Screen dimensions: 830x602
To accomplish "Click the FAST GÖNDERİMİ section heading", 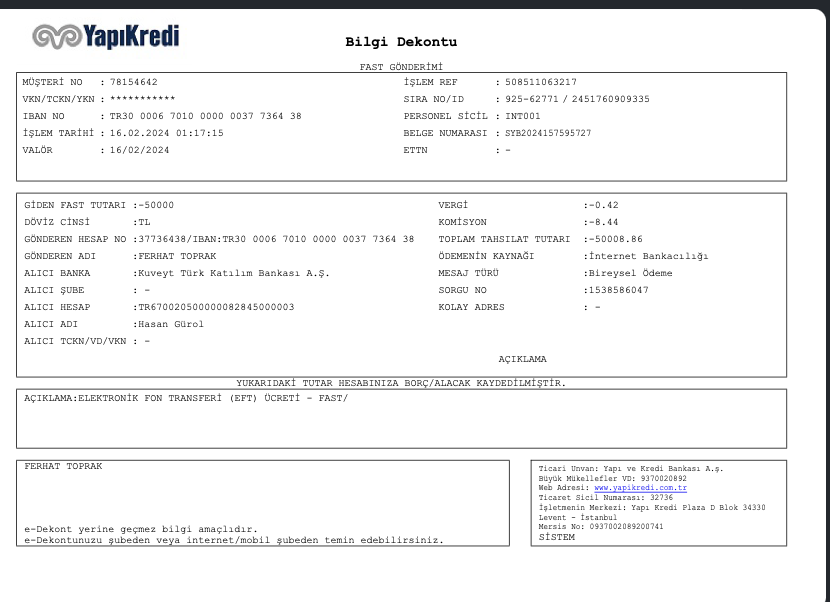I will coord(401,66).
